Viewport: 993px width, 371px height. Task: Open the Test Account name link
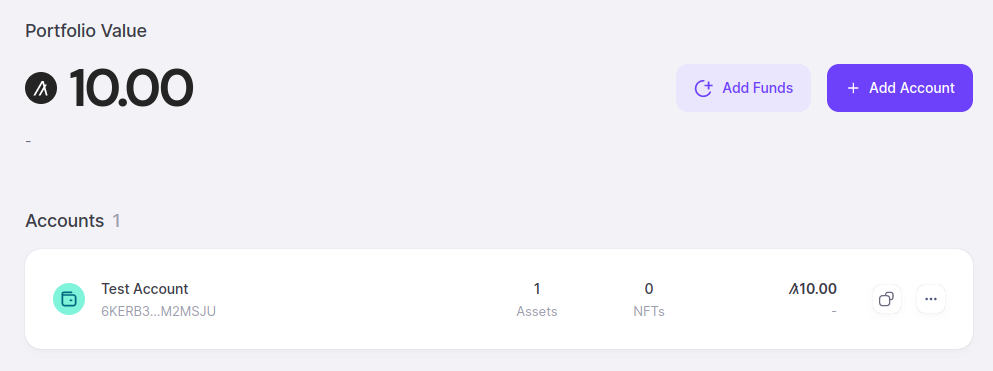[x=145, y=289]
